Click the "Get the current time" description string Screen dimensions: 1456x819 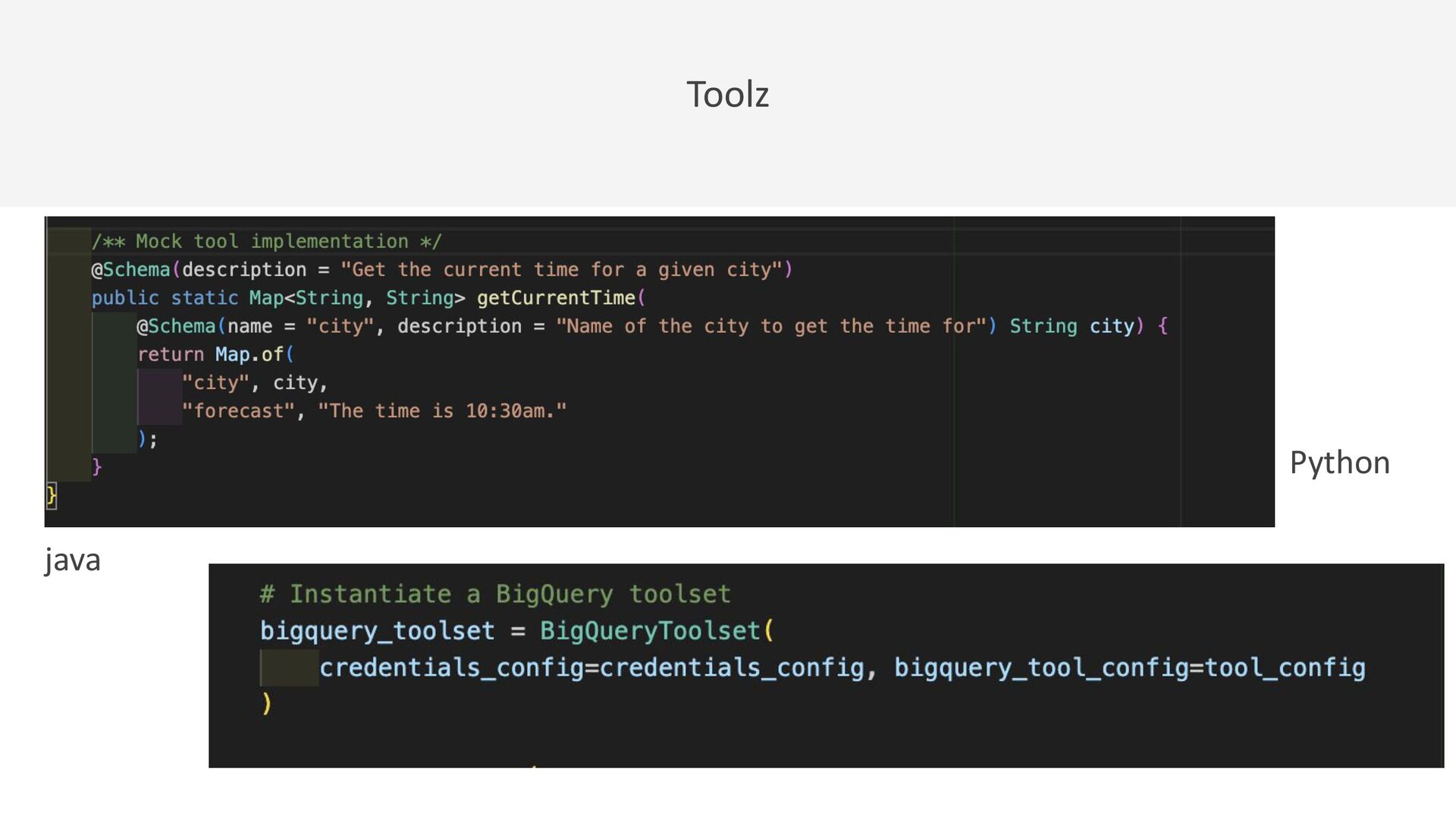(561, 270)
